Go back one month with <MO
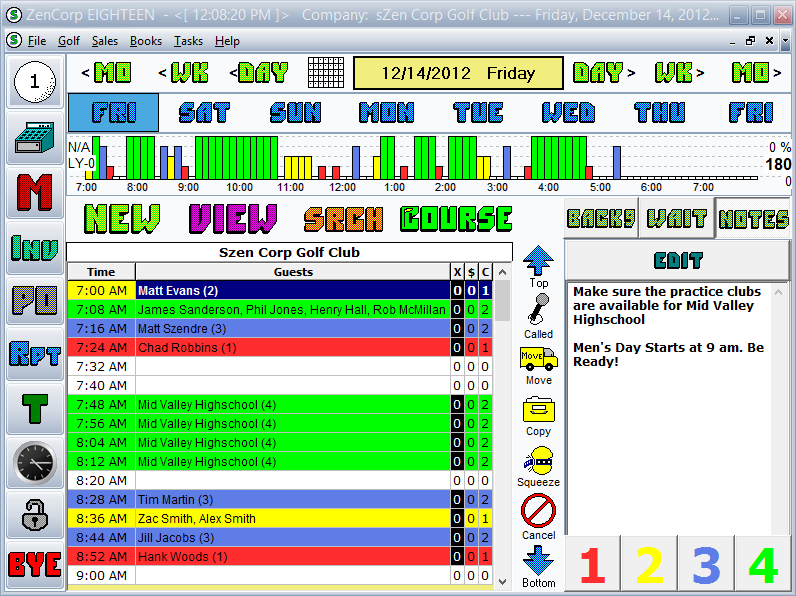 point(106,73)
